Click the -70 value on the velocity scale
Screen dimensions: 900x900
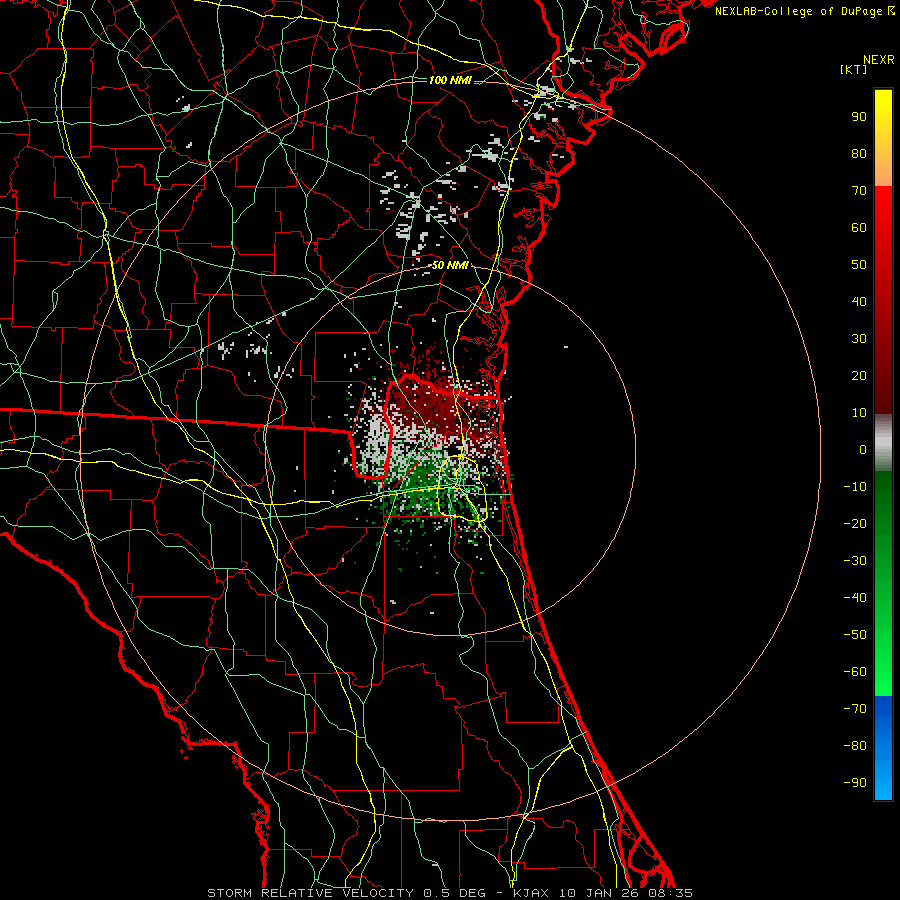[x=855, y=709]
